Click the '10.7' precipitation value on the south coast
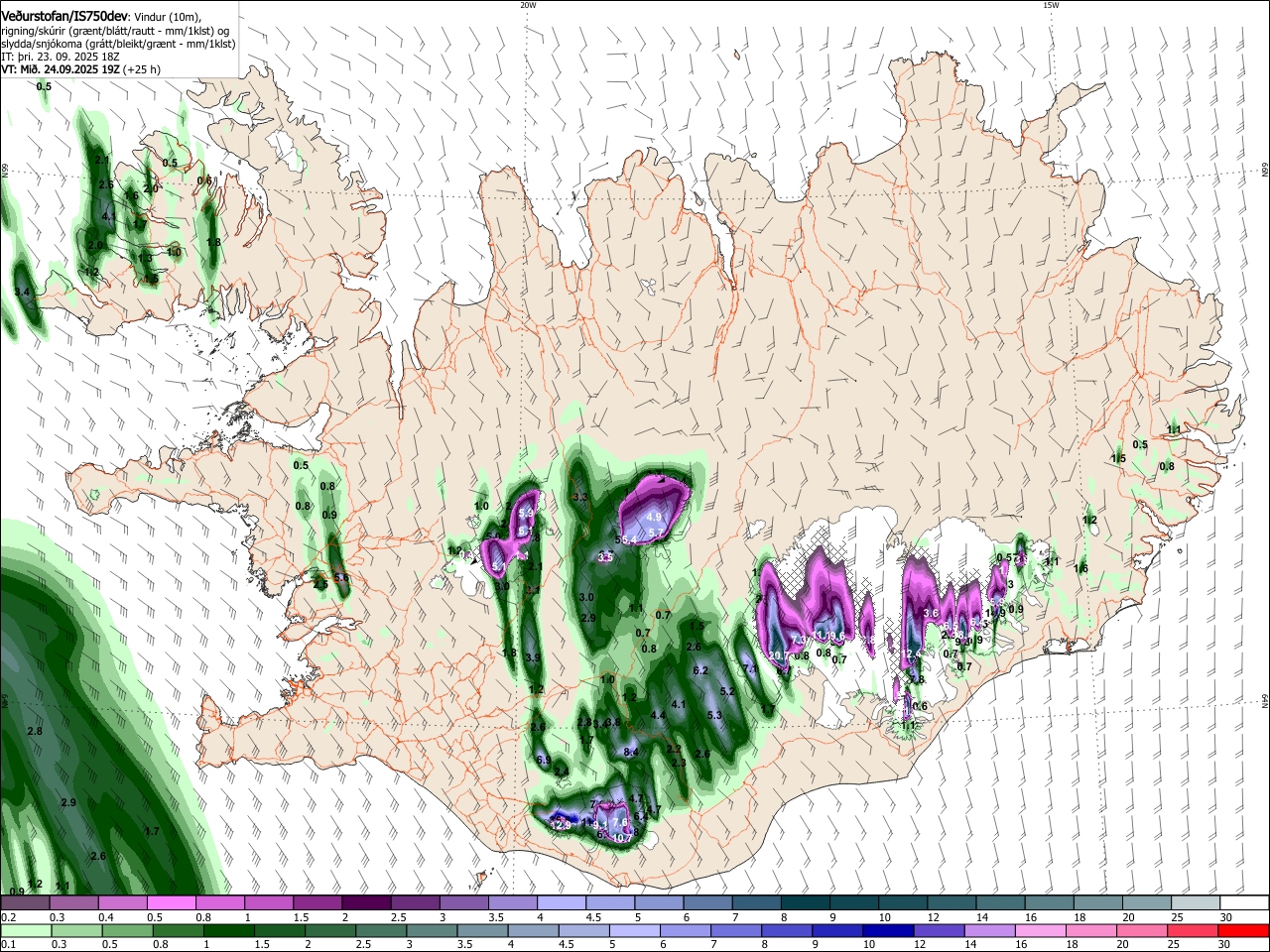The image size is (1270, 952). pos(622,838)
